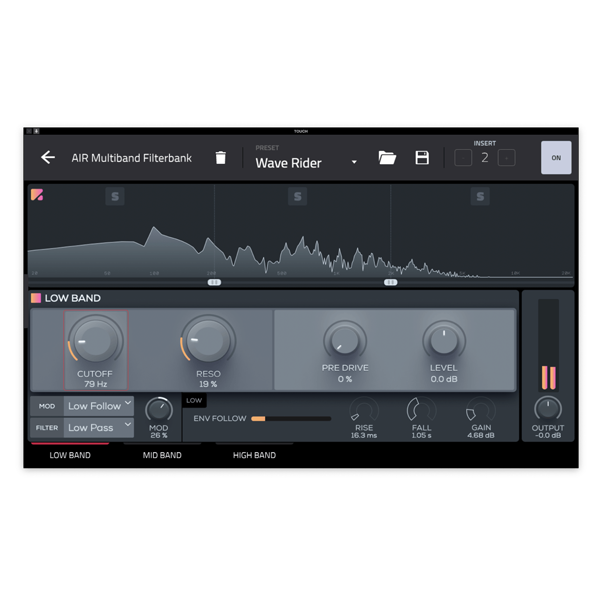
Task: Click the OUTPUT knob
Action: coord(548,409)
